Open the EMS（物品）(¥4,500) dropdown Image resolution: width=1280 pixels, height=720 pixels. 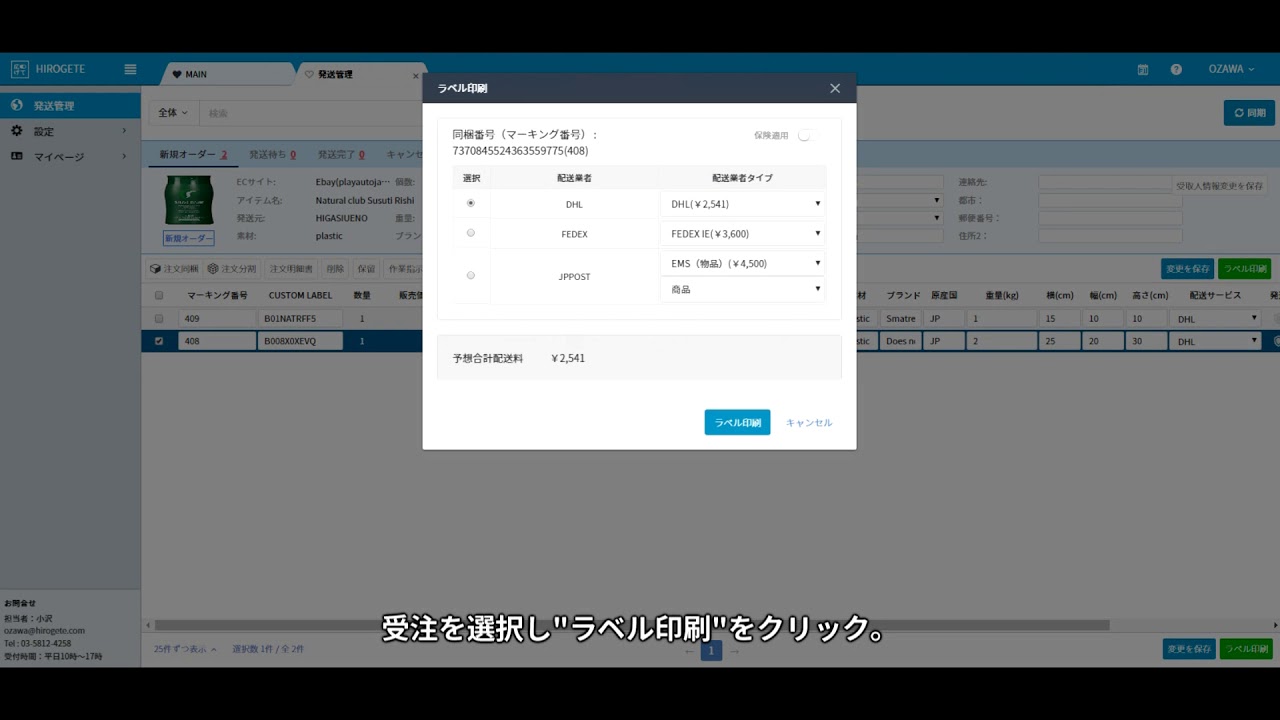pyautogui.click(x=742, y=263)
